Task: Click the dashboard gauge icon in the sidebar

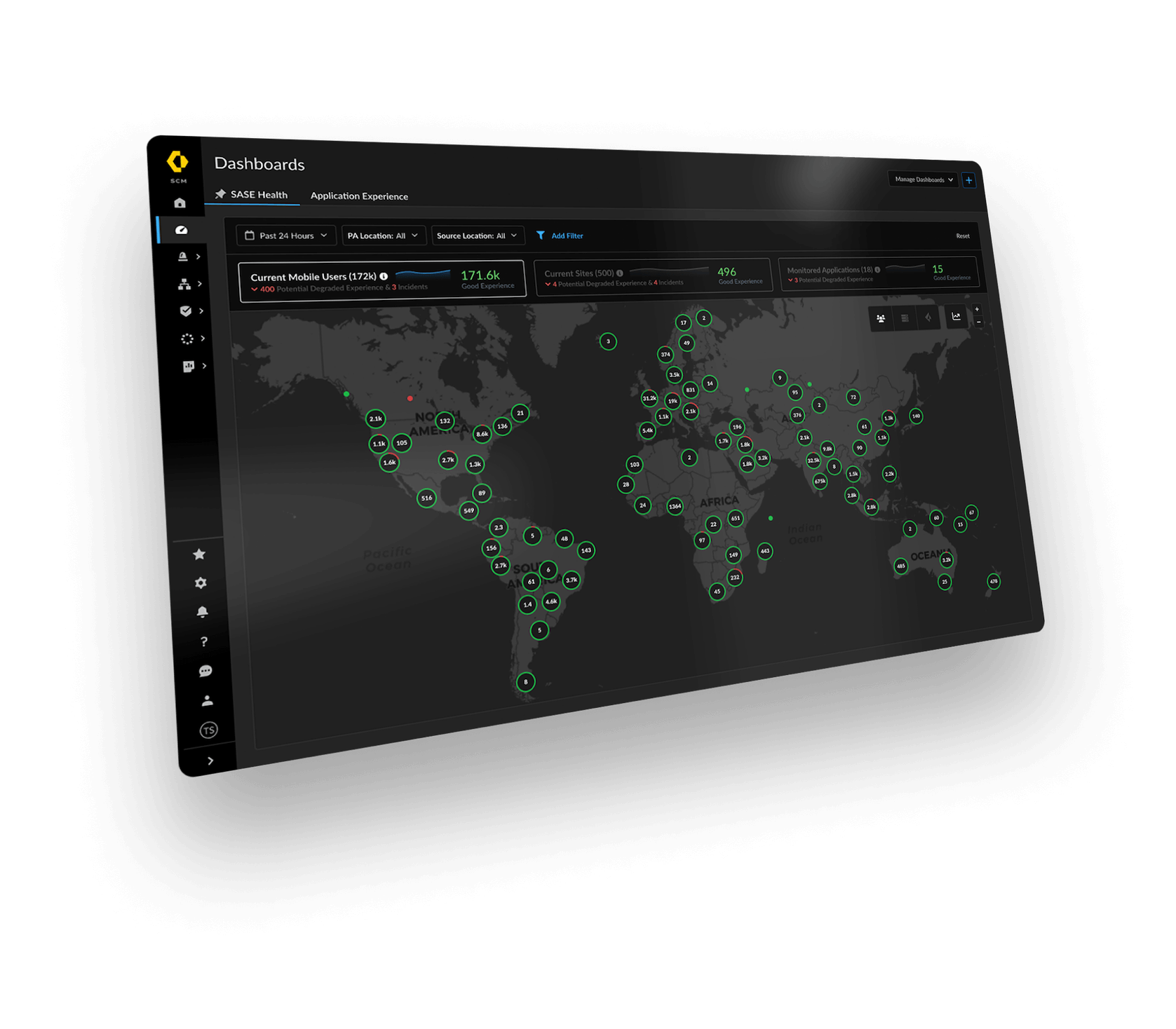Action: (181, 230)
